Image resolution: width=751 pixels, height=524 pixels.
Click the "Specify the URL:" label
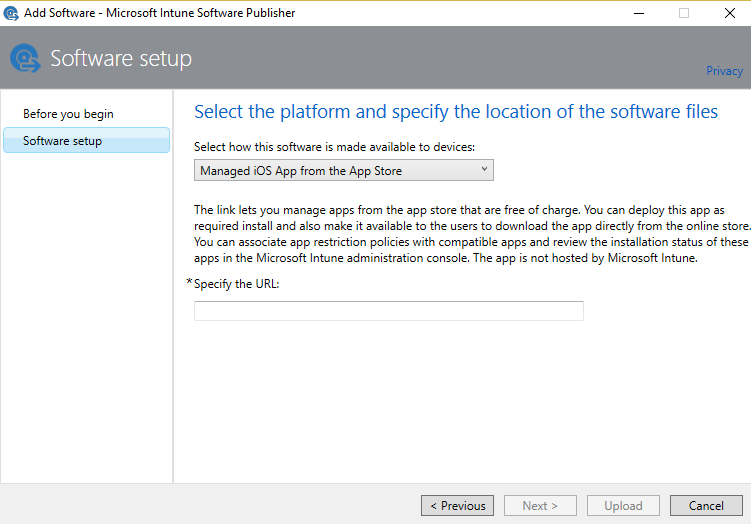pyautogui.click(x=237, y=284)
